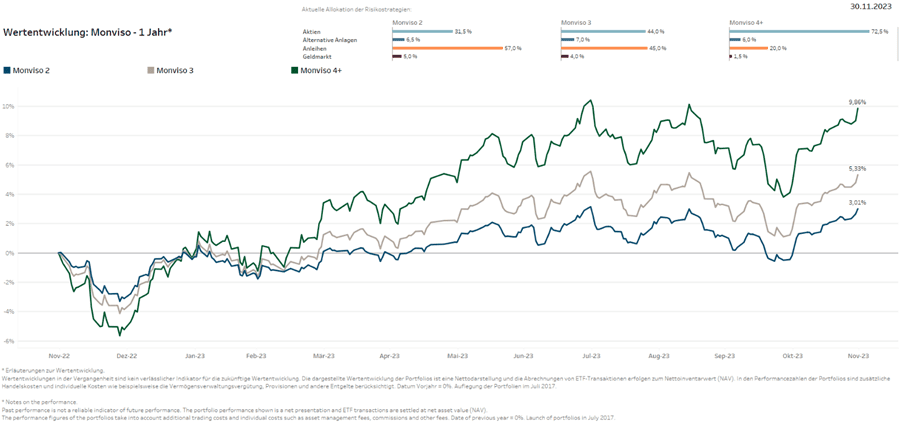Click the 0% y-axis label
The width and height of the screenshot is (900, 426).
click(10, 253)
